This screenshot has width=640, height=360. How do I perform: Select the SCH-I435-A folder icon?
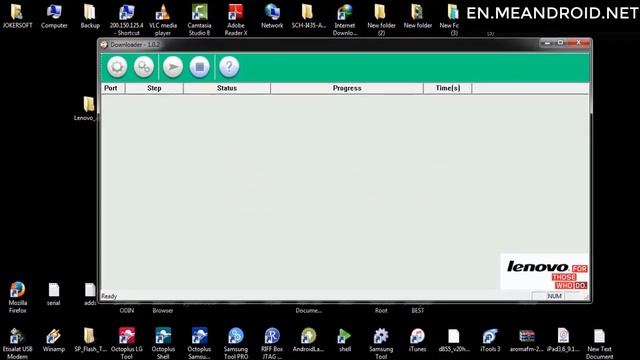309,17
